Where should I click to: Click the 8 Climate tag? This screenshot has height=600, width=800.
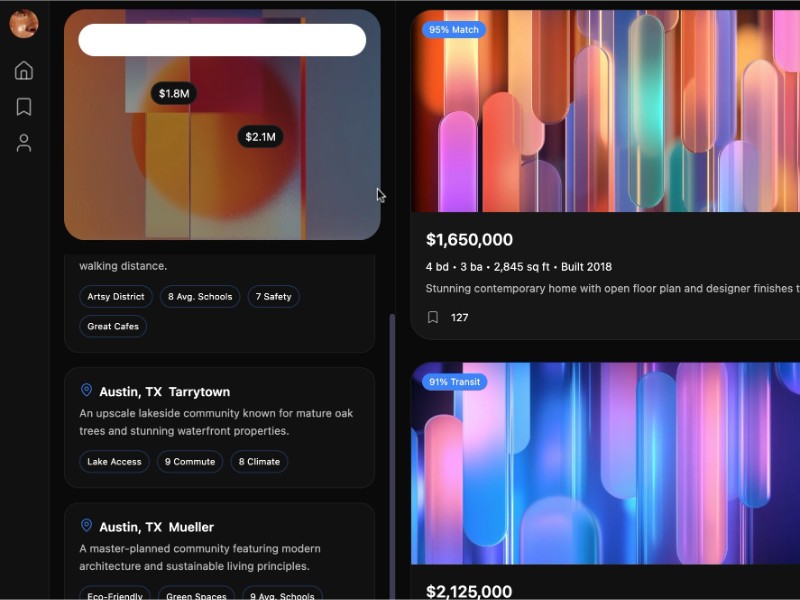tap(259, 462)
